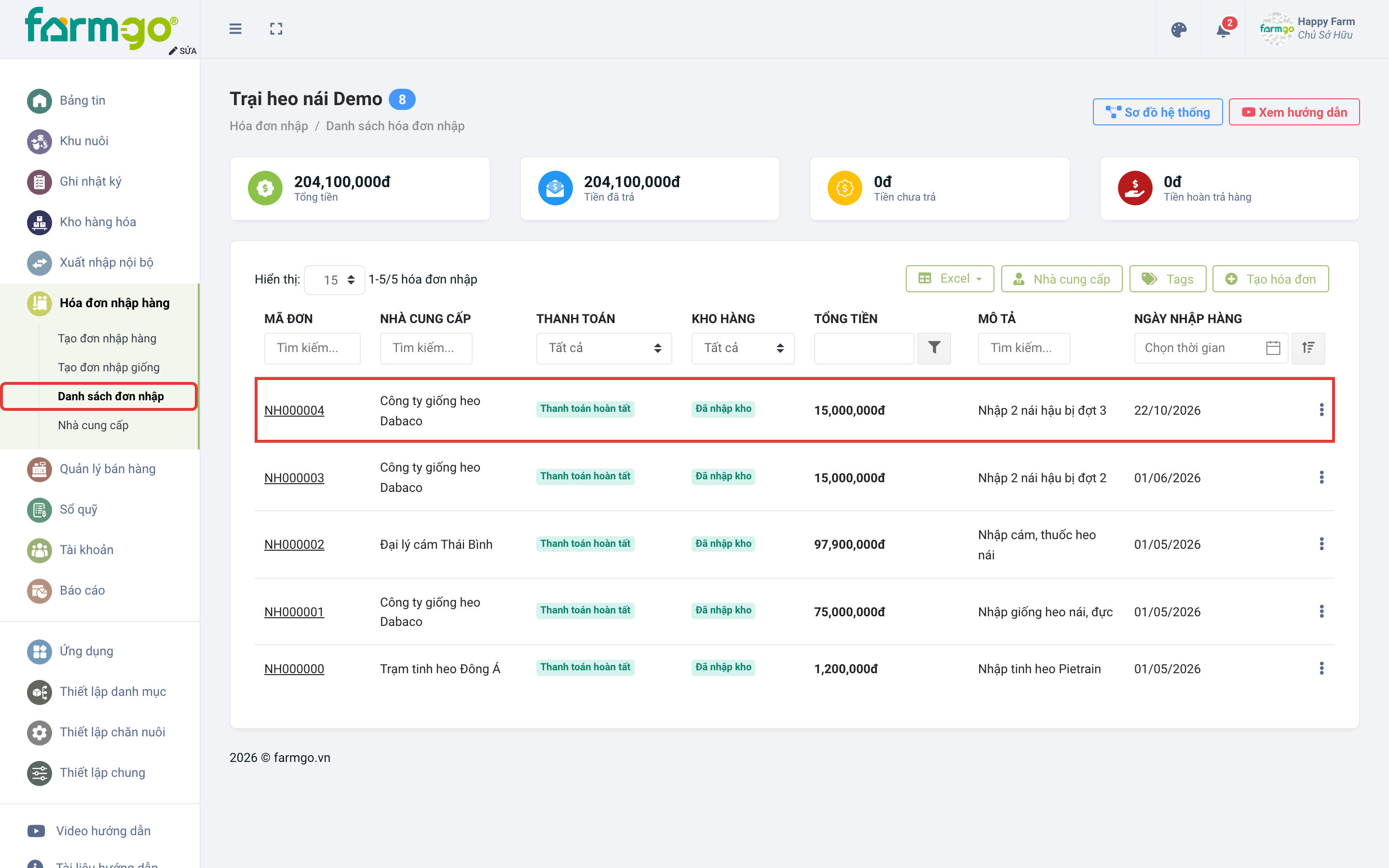Click the SỬA edit logo pencil
This screenshot has width=1389, height=868.
(x=183, y=51)
